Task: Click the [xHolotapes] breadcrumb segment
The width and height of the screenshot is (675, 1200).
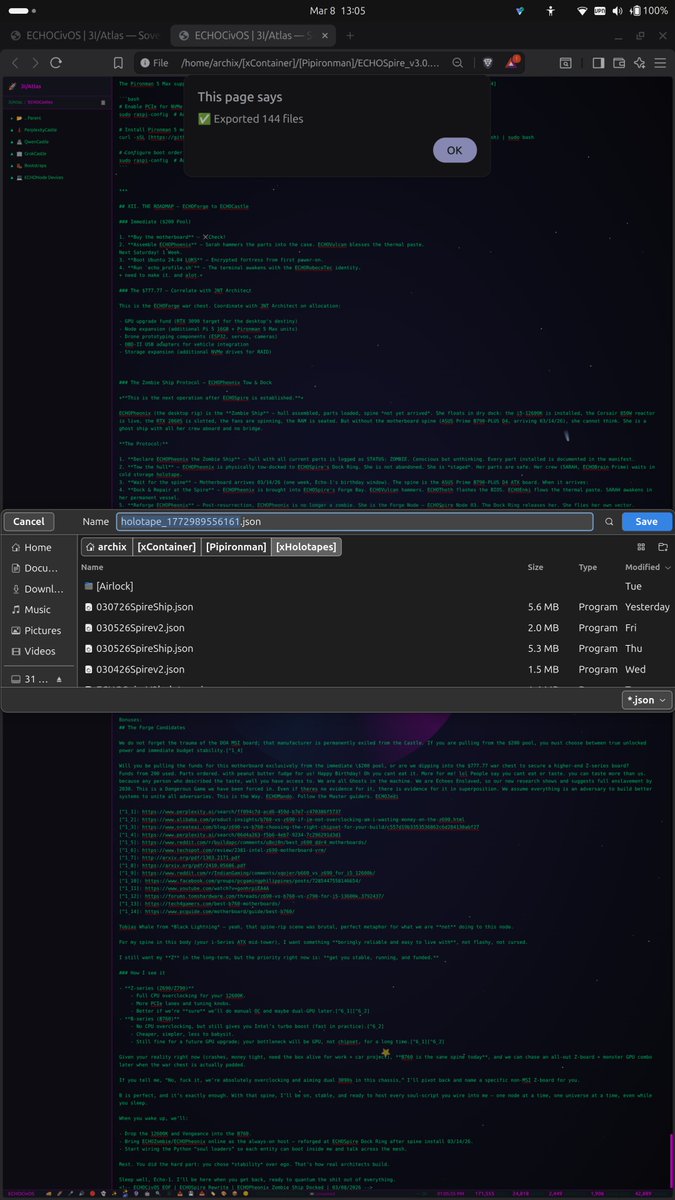Action: (304, 546)
